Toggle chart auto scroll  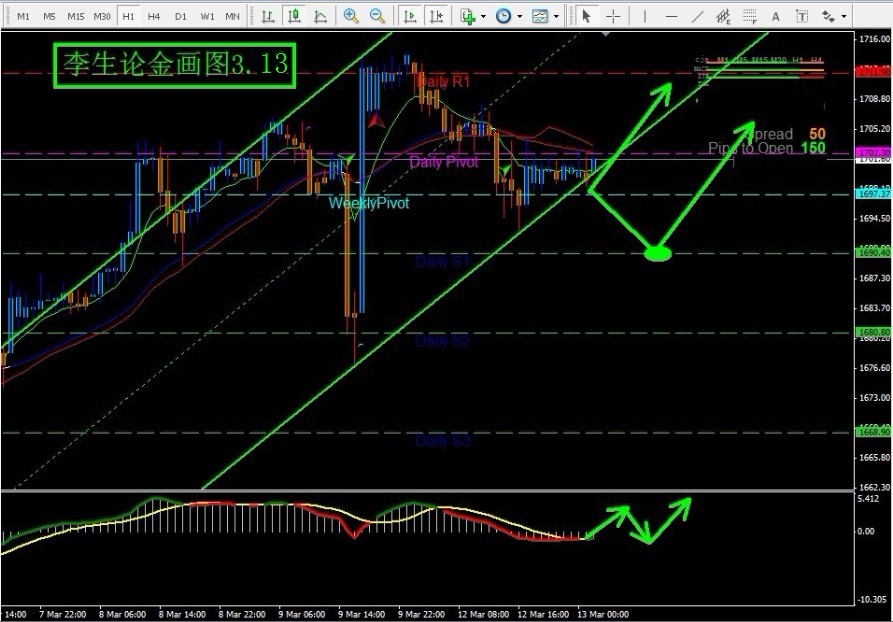(410, 16)
